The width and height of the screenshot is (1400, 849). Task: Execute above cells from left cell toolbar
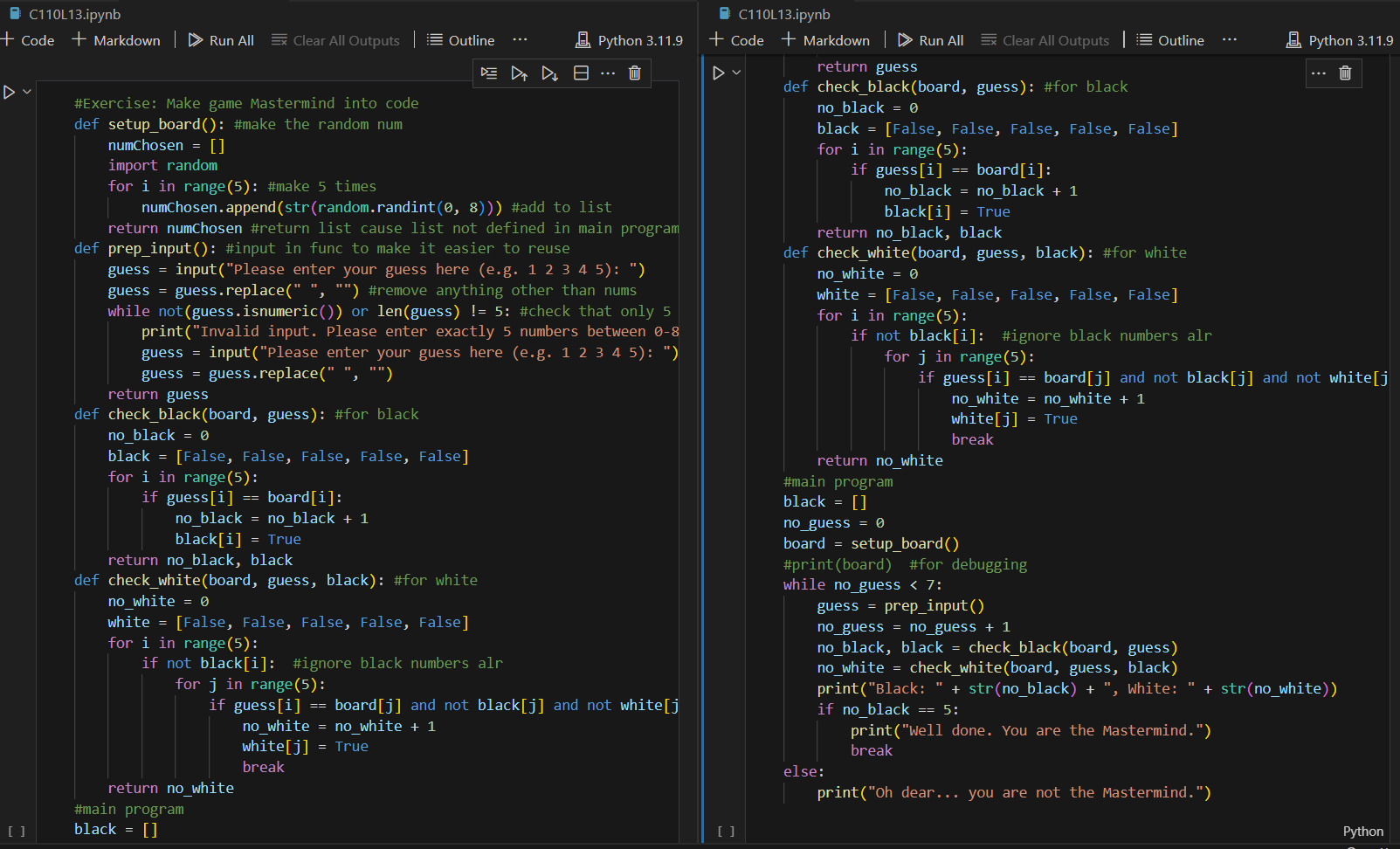coord(519,73)
